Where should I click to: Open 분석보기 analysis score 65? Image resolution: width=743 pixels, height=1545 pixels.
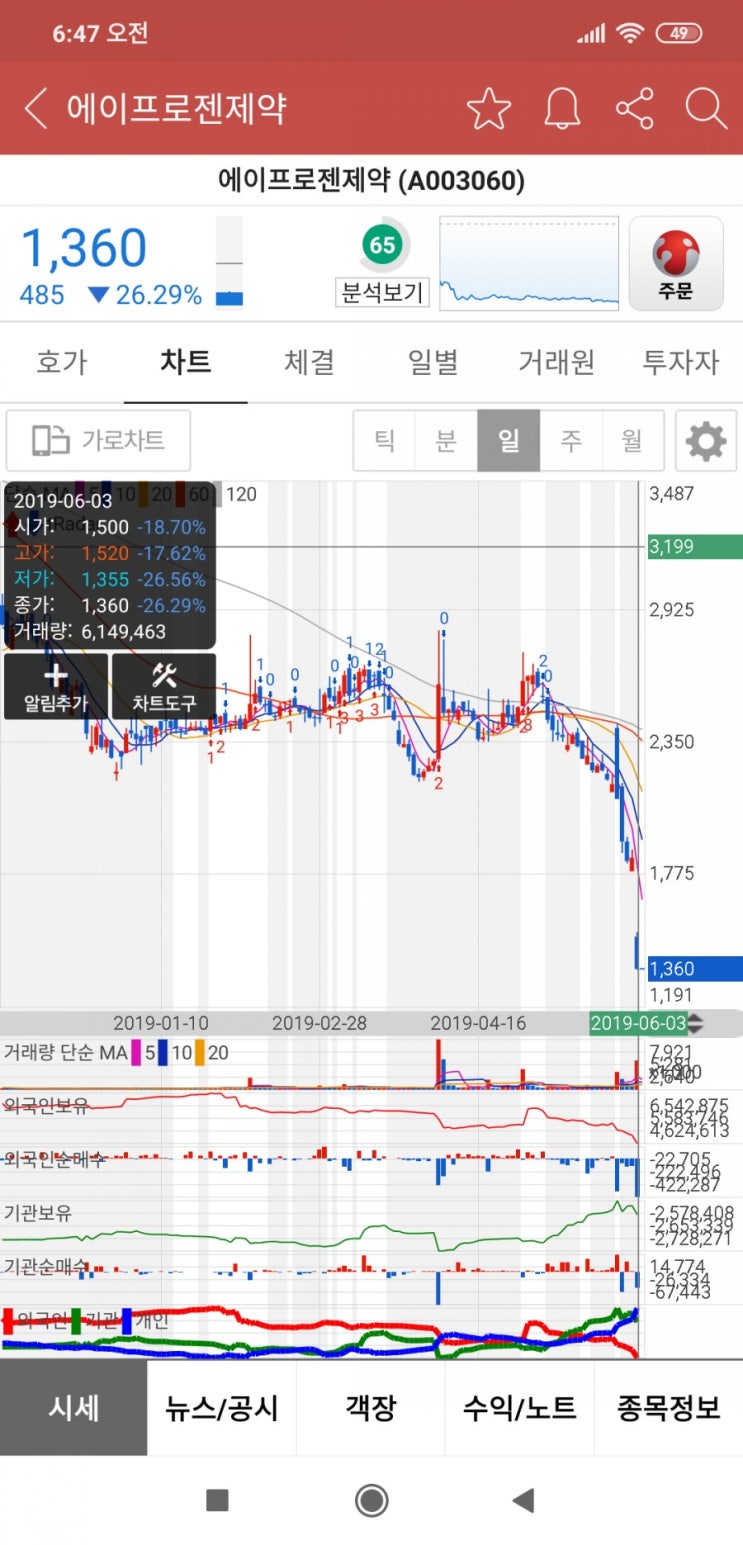[382, 263]
